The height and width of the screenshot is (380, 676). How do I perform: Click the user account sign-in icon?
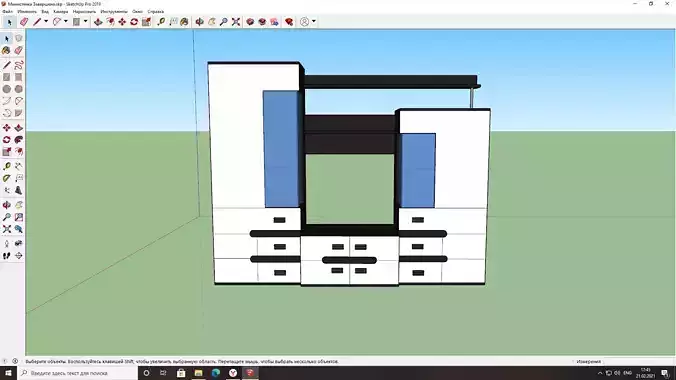point(304,22)
